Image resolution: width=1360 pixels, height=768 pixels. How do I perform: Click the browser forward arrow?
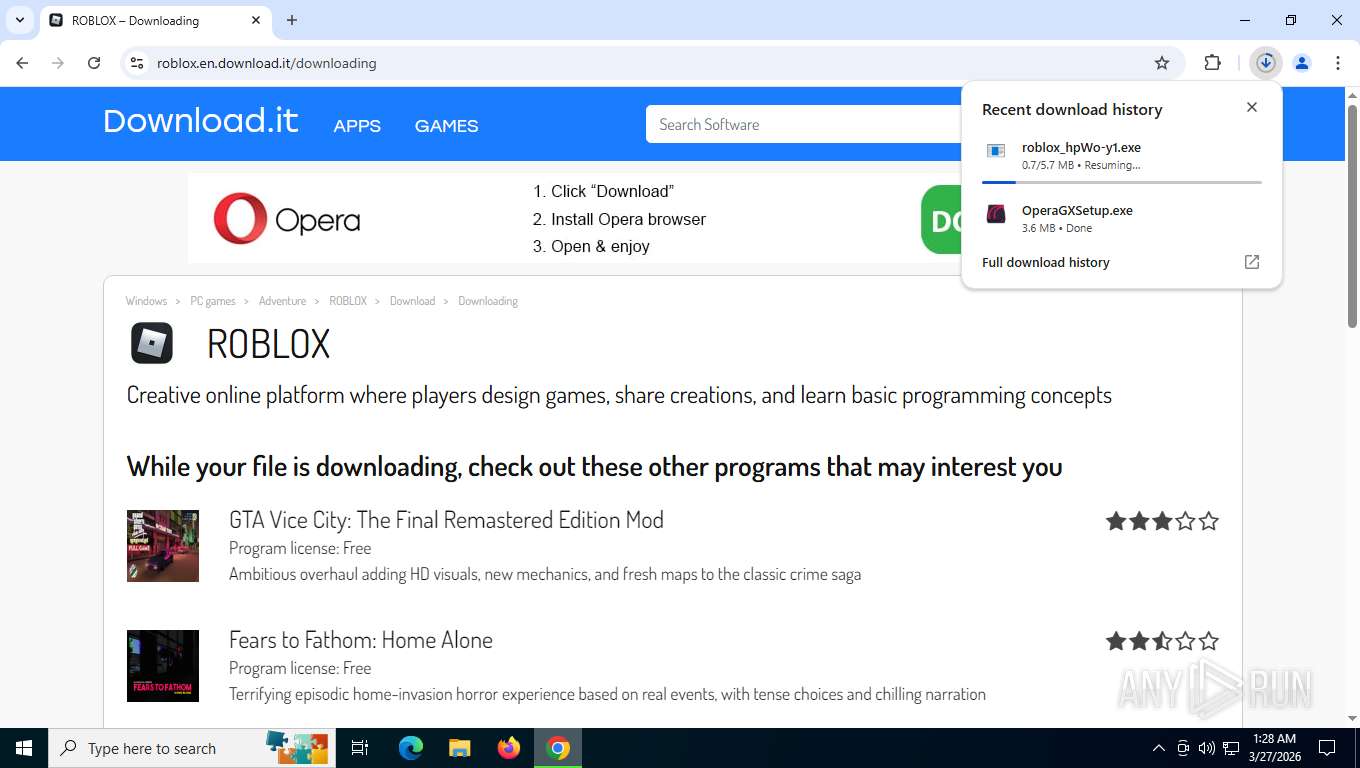[x=58, y=63]
